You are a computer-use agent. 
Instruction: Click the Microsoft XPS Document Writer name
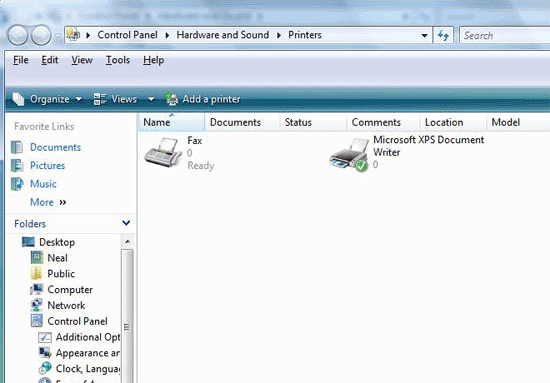pos(429,146)
